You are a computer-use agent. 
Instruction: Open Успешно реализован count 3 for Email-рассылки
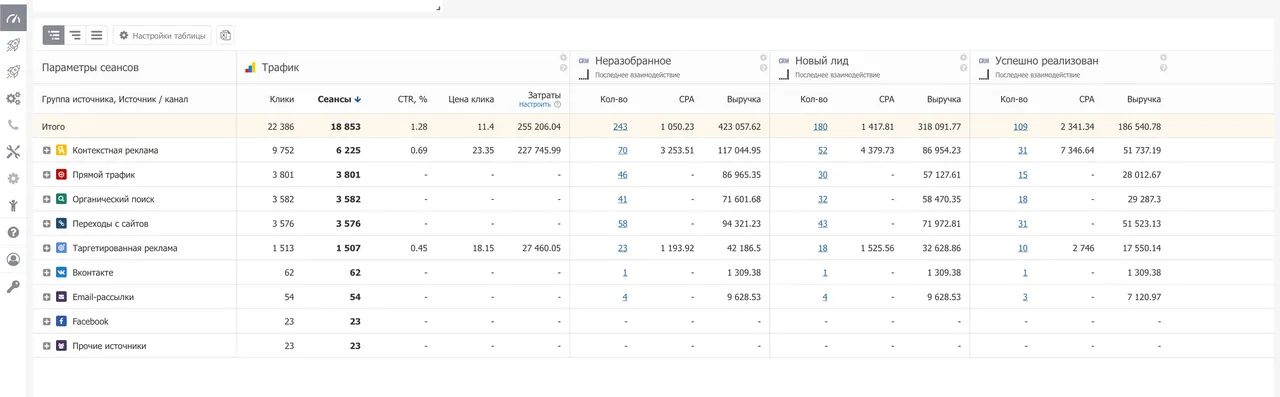pos(1025,297)
